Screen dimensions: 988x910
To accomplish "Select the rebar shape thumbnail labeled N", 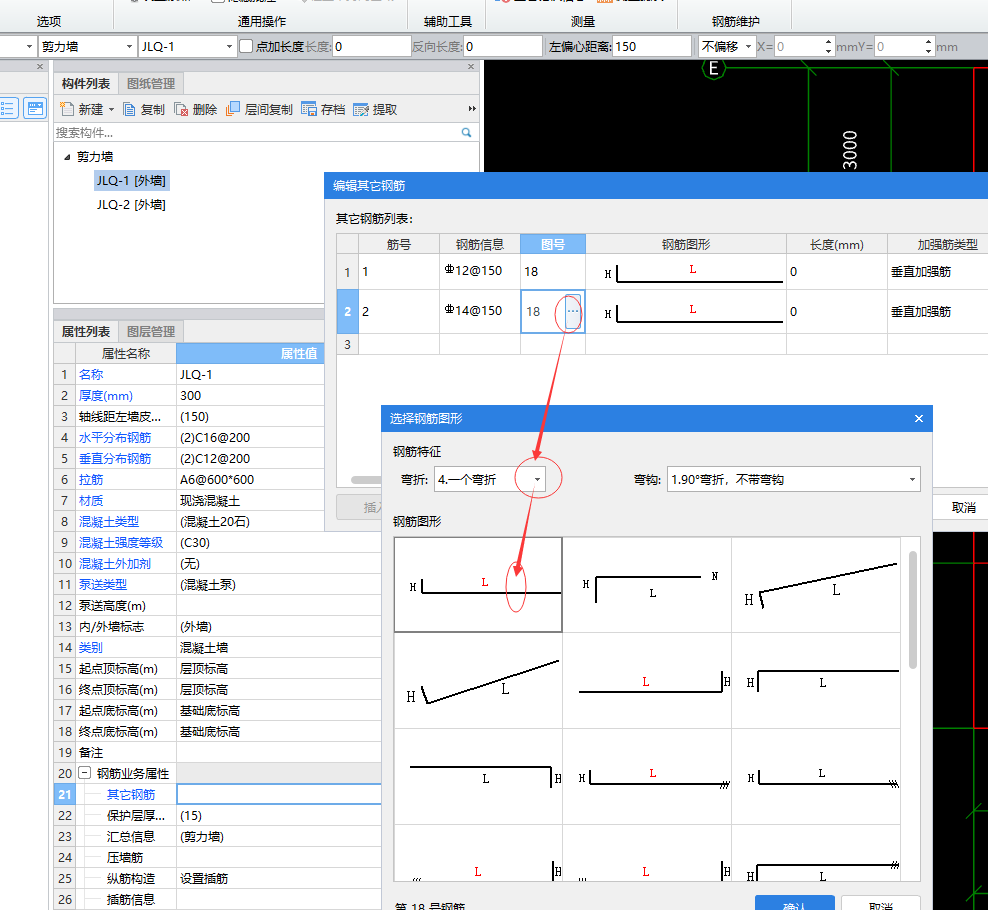I will coord(646,585).
